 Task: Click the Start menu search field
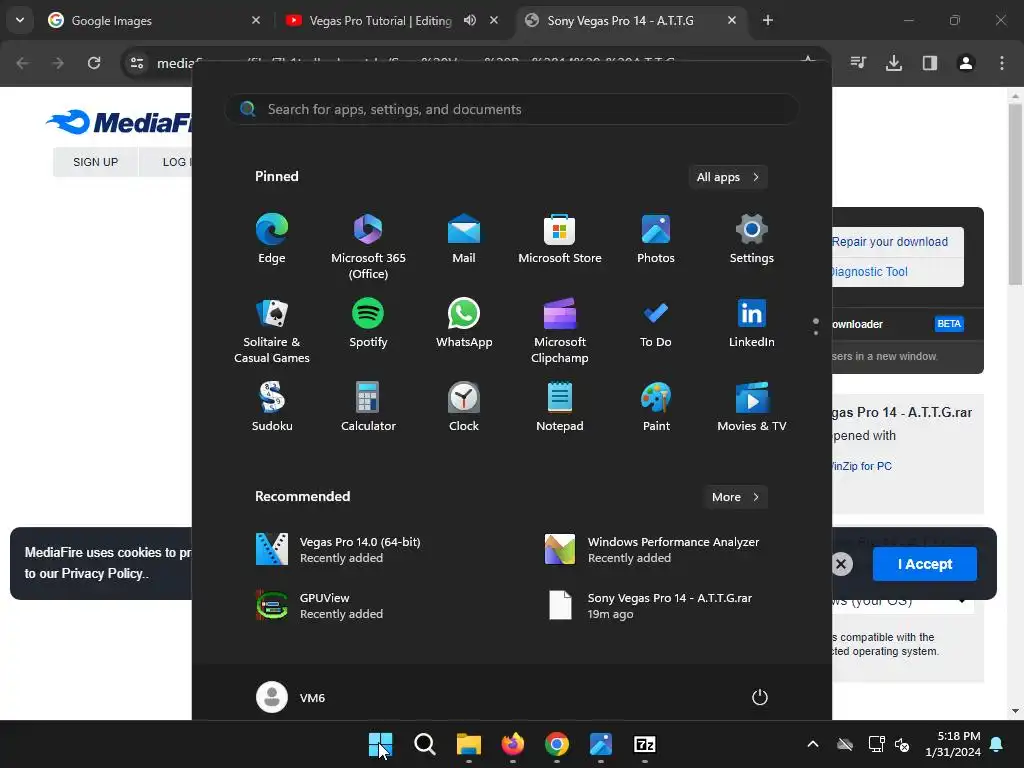[511, 109]
